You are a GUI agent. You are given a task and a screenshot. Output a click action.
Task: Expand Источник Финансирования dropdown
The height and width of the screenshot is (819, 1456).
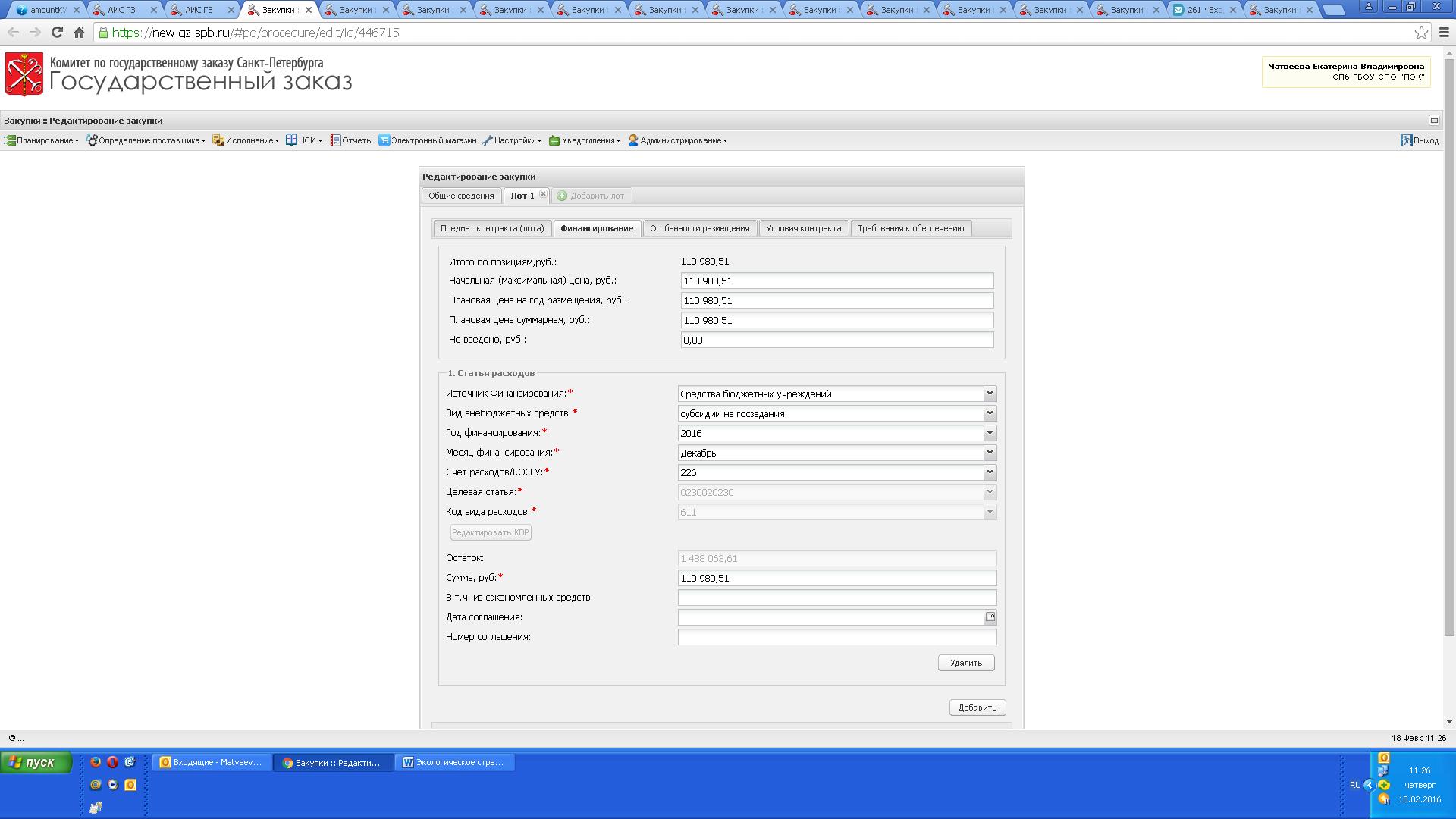pyautogui.click(x=989, y=394)
